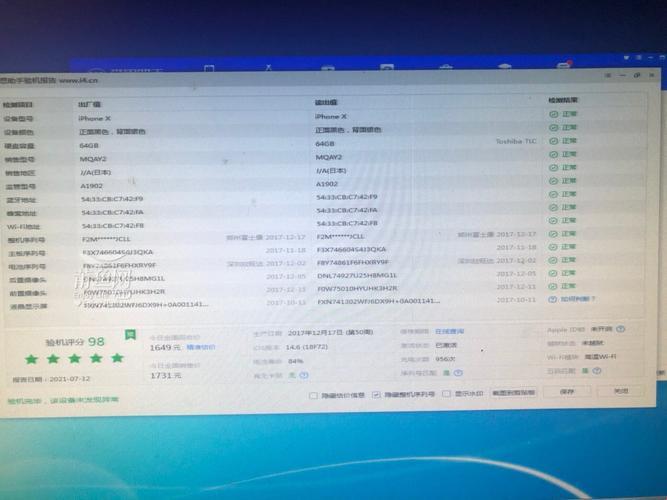The width and height of the screenshot is (667, 500).
Task: Click the help icon next to Apple ID锁 未开启
Action: 621,329
